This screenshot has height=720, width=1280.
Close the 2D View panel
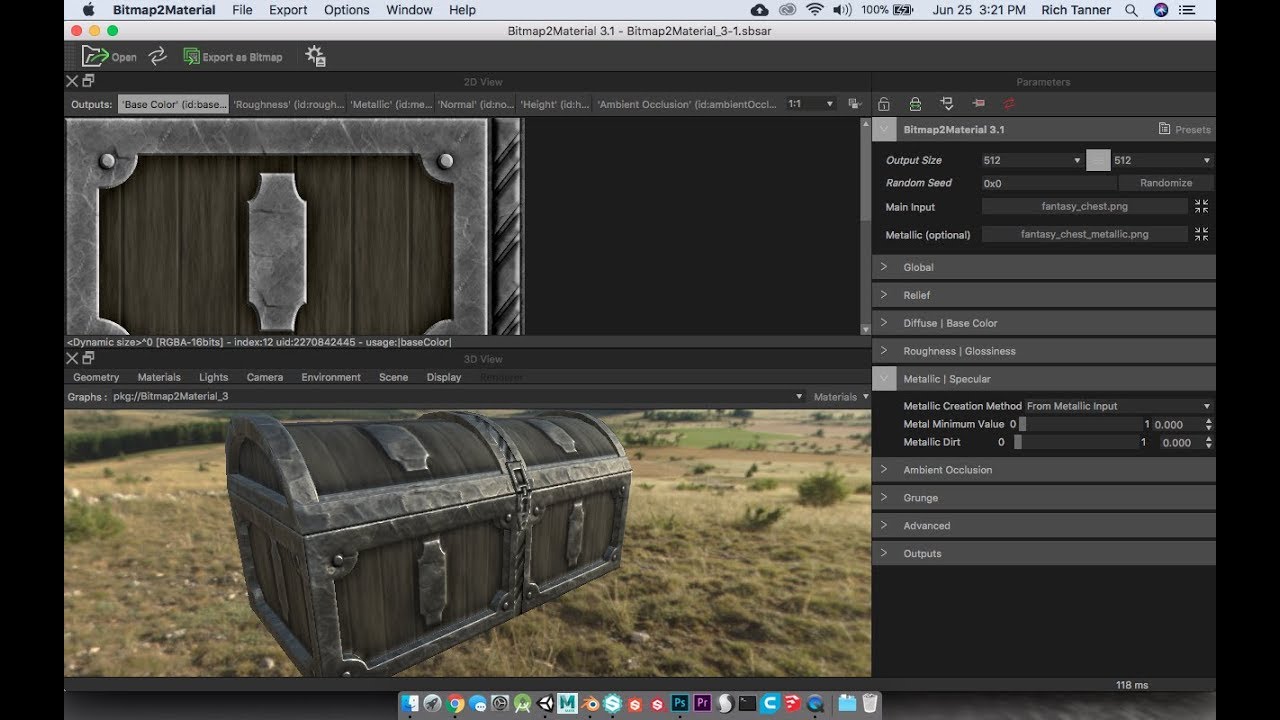click(x=72, y=81)
